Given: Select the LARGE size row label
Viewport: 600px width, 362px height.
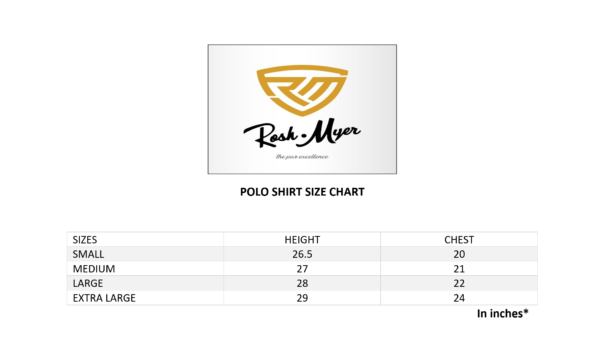Looking at the screenshot, I should (88, 284).
